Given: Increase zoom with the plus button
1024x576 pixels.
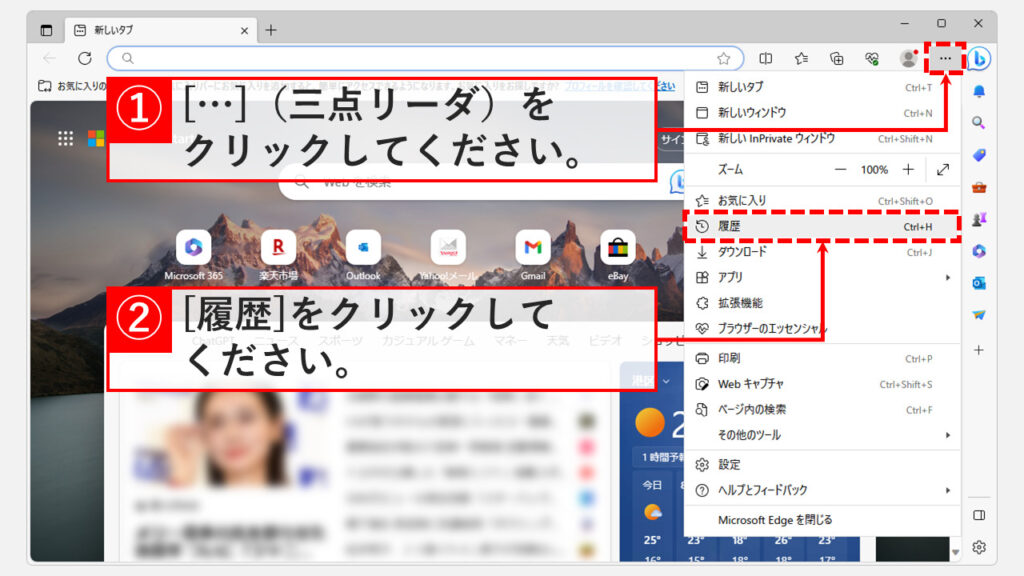Looking at the screenshot, I should pyautogui.click(x=908, y=170).
